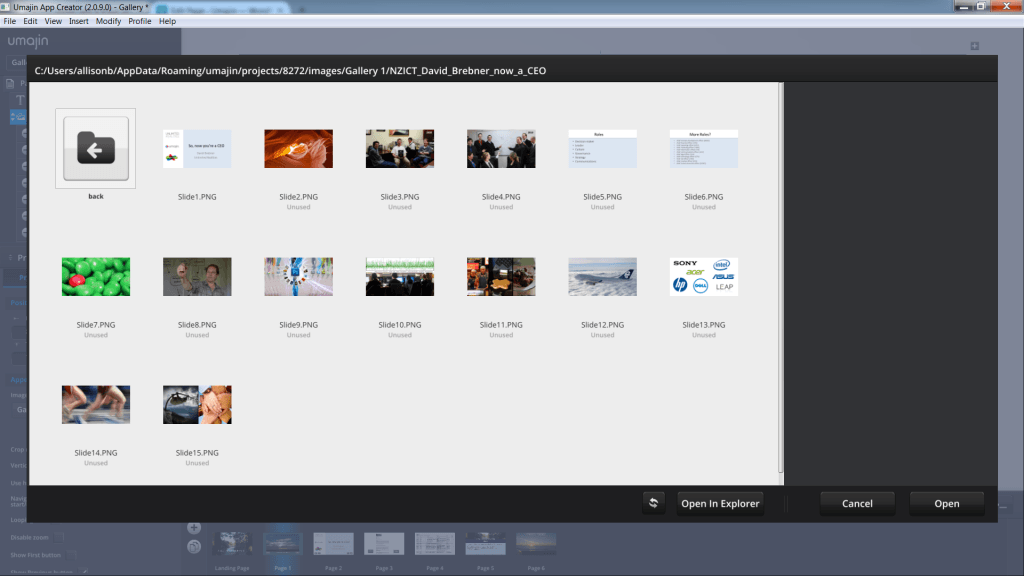Open the Insert menu
The image size is (1024, 576).
pyautogui.click(x=78, y=21)
